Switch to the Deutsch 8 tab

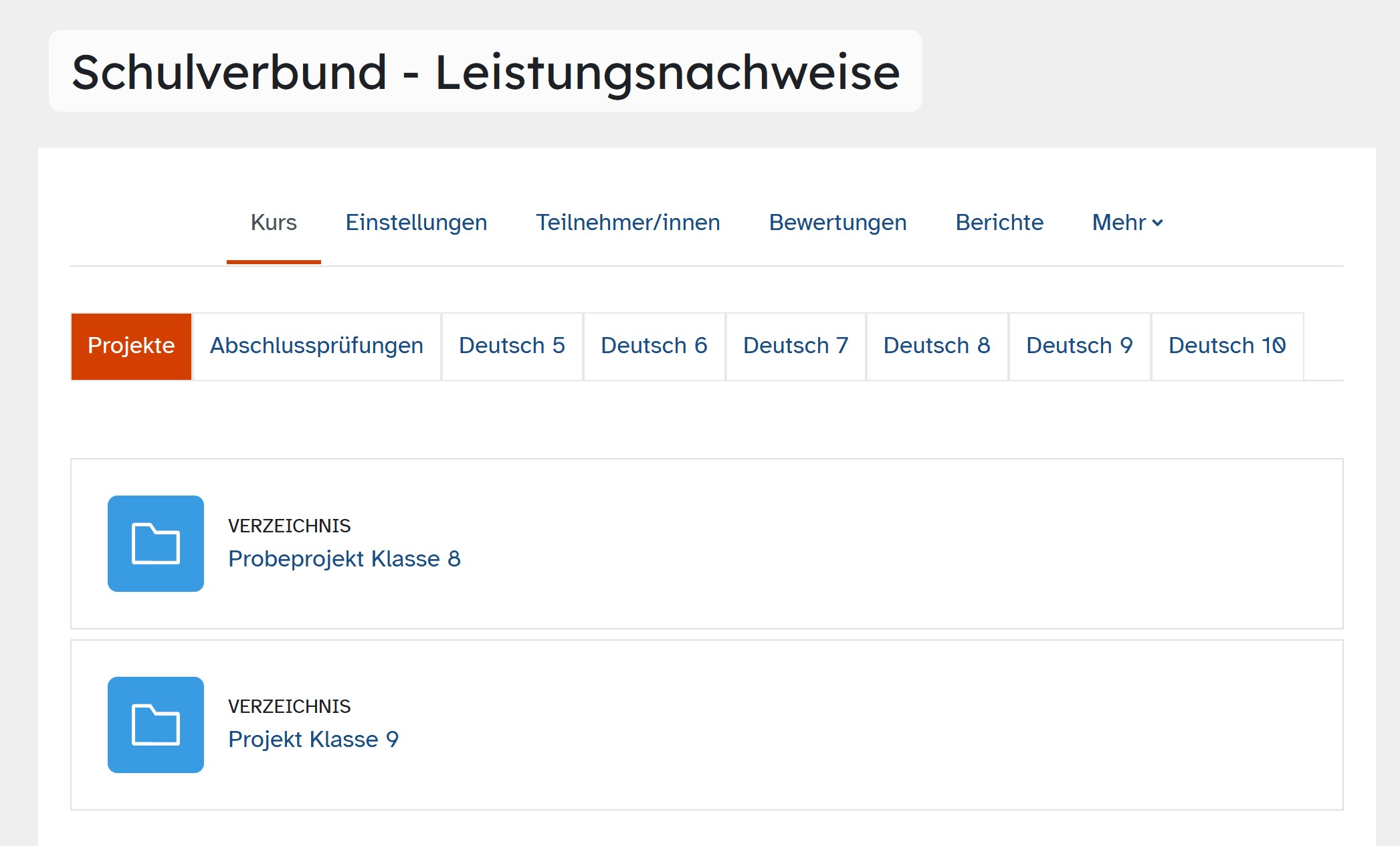pos(937,346)
